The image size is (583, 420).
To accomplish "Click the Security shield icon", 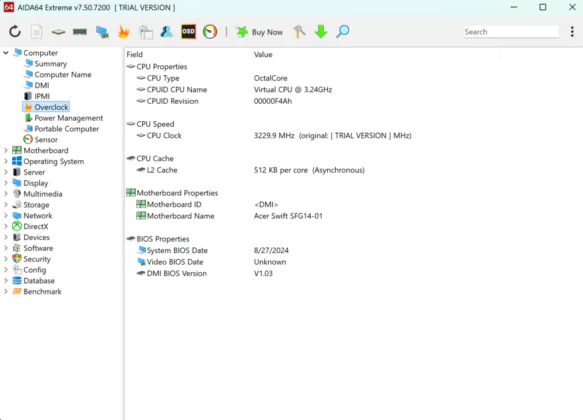I will 17,258.
